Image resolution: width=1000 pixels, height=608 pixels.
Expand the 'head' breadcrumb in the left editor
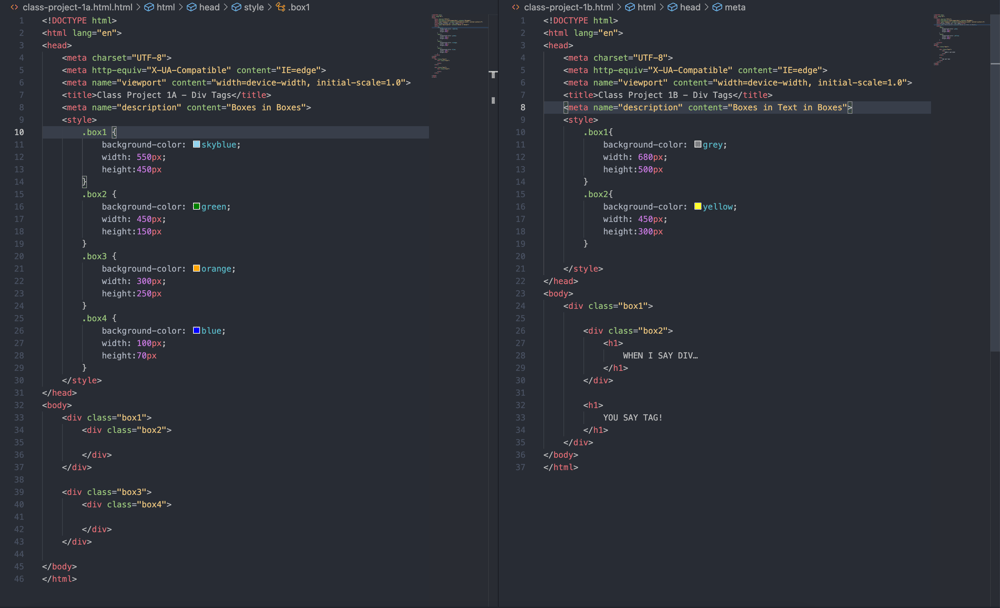(x=209, y=7)
